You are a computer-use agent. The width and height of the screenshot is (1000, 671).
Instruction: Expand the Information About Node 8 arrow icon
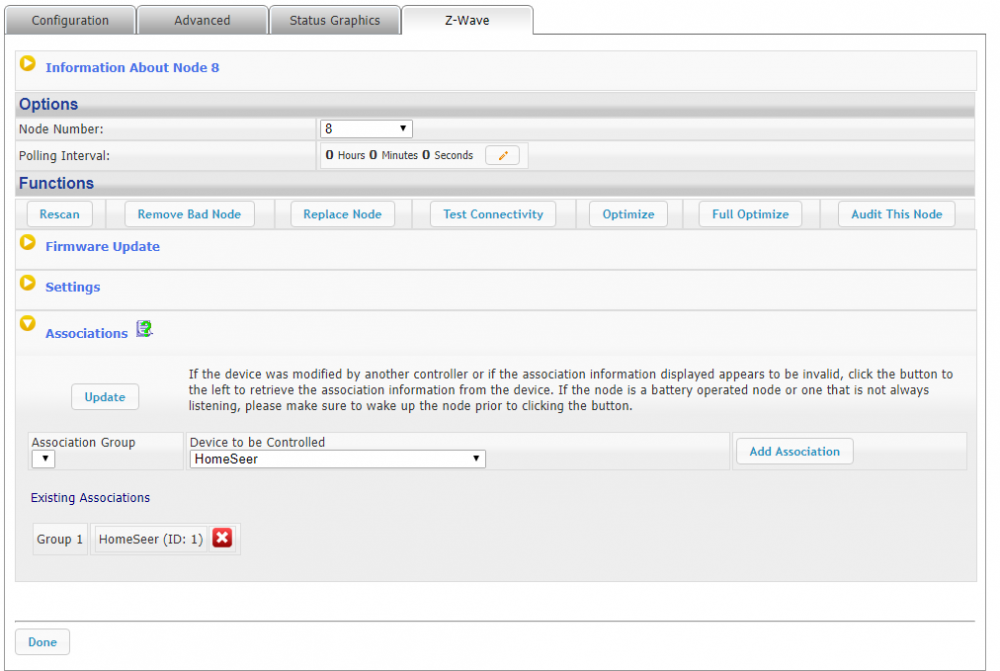(x=28, y=64)
